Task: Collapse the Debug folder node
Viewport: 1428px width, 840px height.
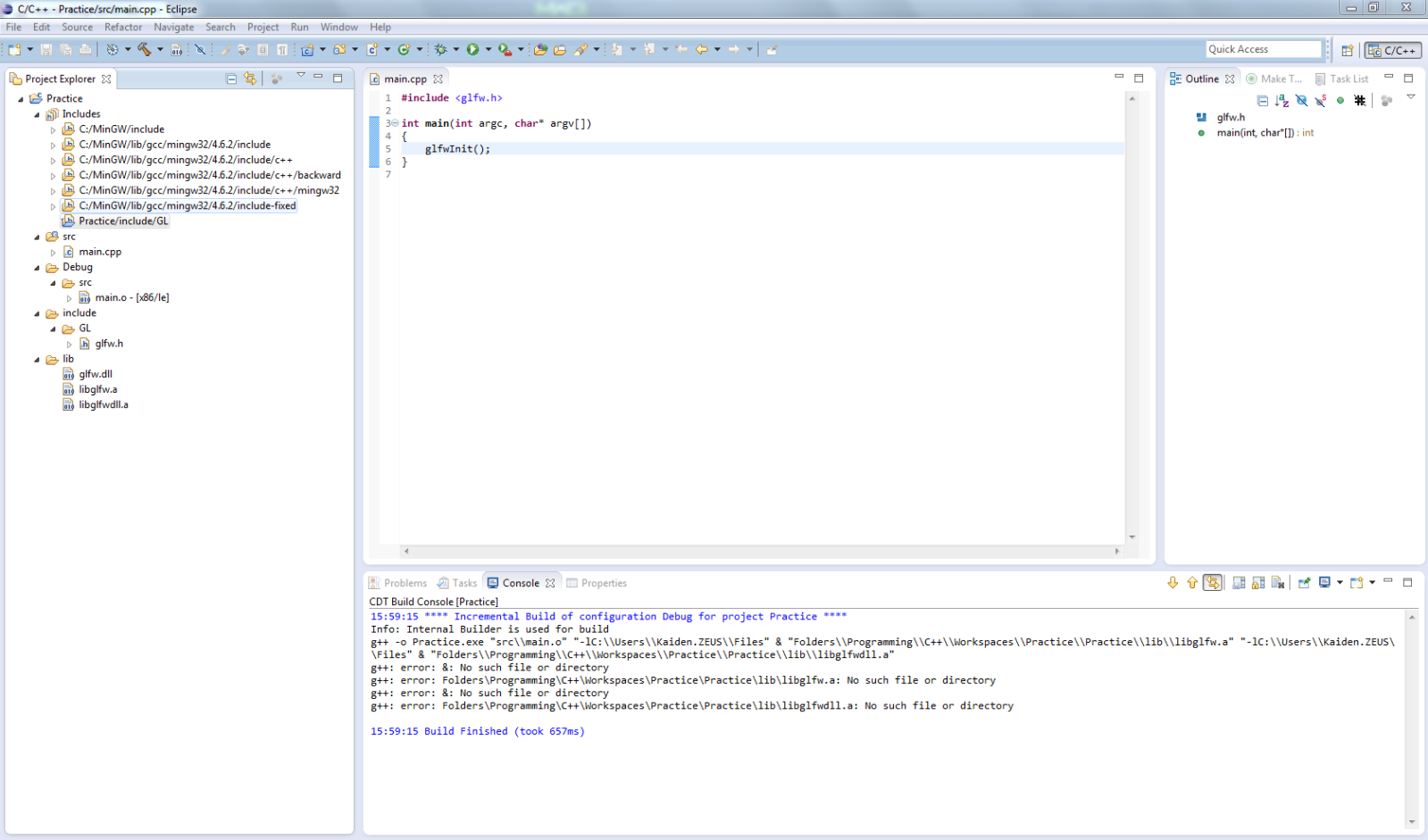Action: point(37,268)
